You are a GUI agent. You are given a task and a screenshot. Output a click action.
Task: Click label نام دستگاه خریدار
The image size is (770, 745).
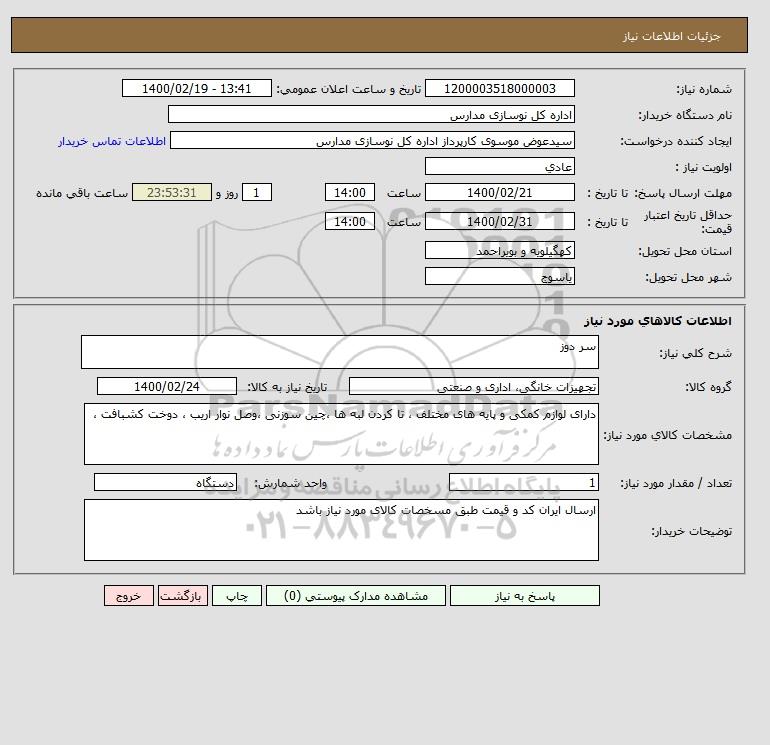point(685,115)
